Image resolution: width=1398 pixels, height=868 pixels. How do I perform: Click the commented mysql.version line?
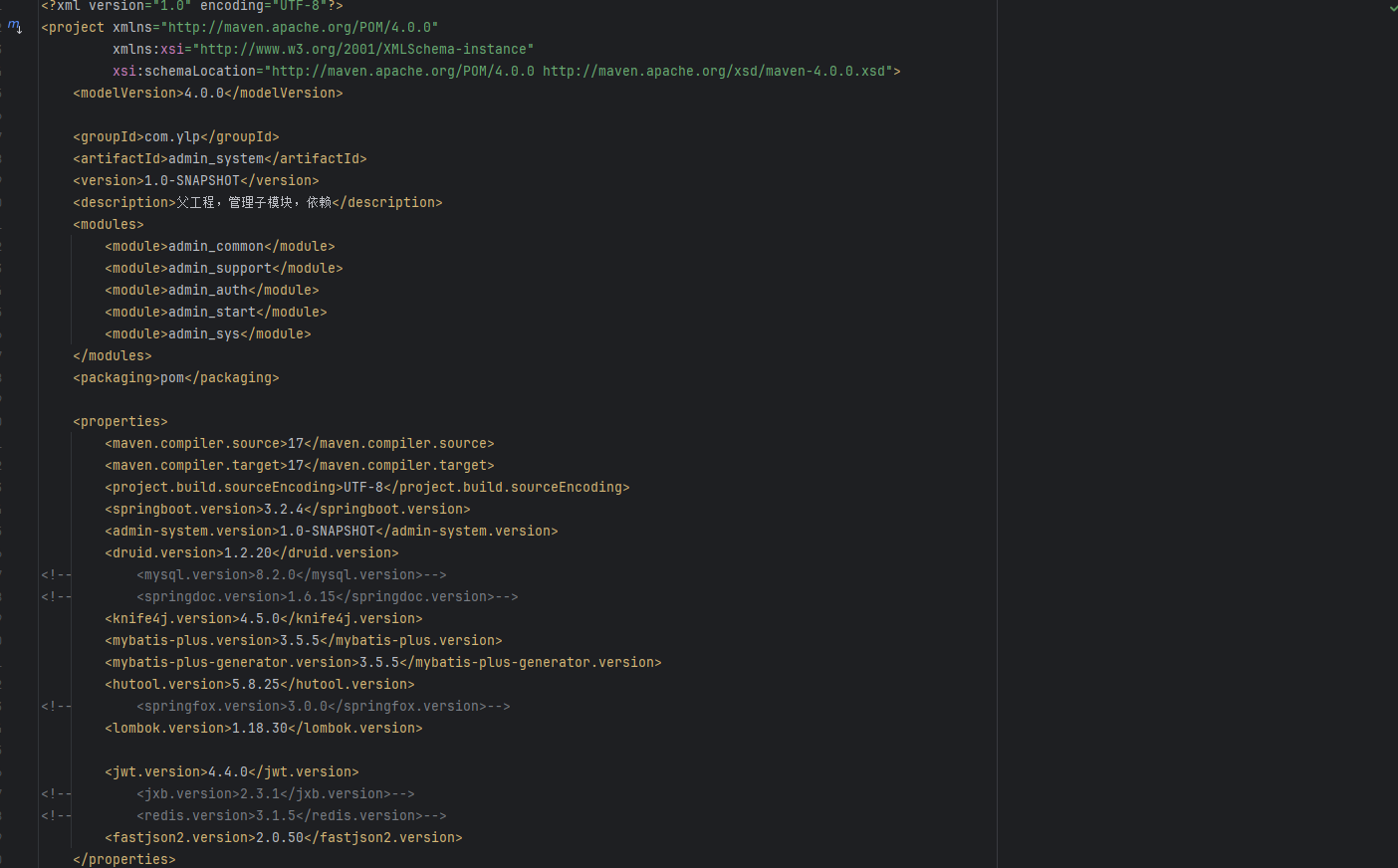tap(244, 574)
